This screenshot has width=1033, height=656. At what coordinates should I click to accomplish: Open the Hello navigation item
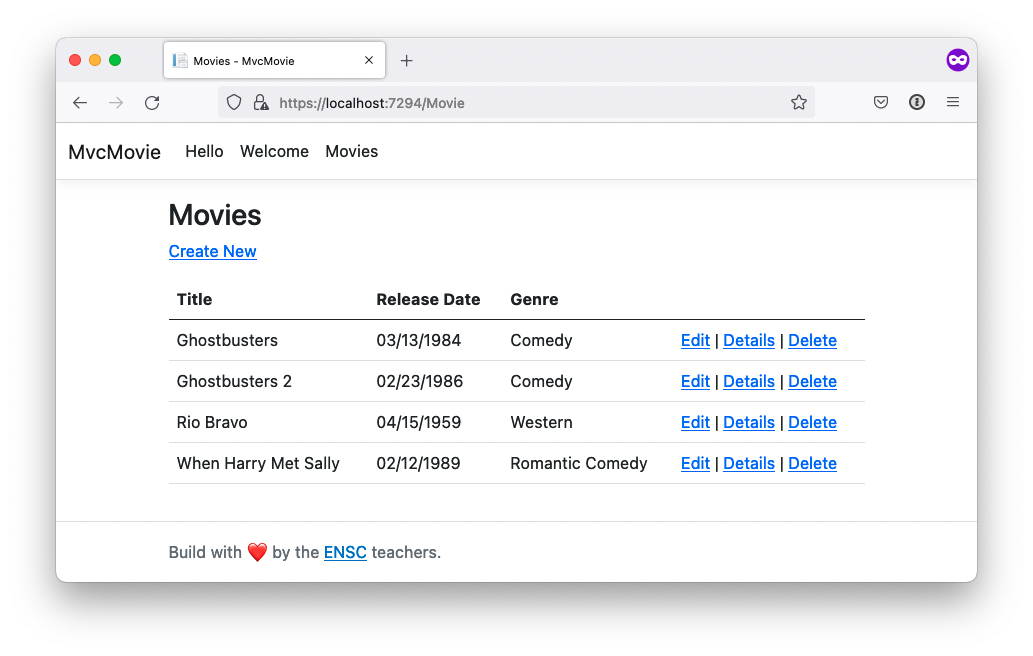coord(204,151)
